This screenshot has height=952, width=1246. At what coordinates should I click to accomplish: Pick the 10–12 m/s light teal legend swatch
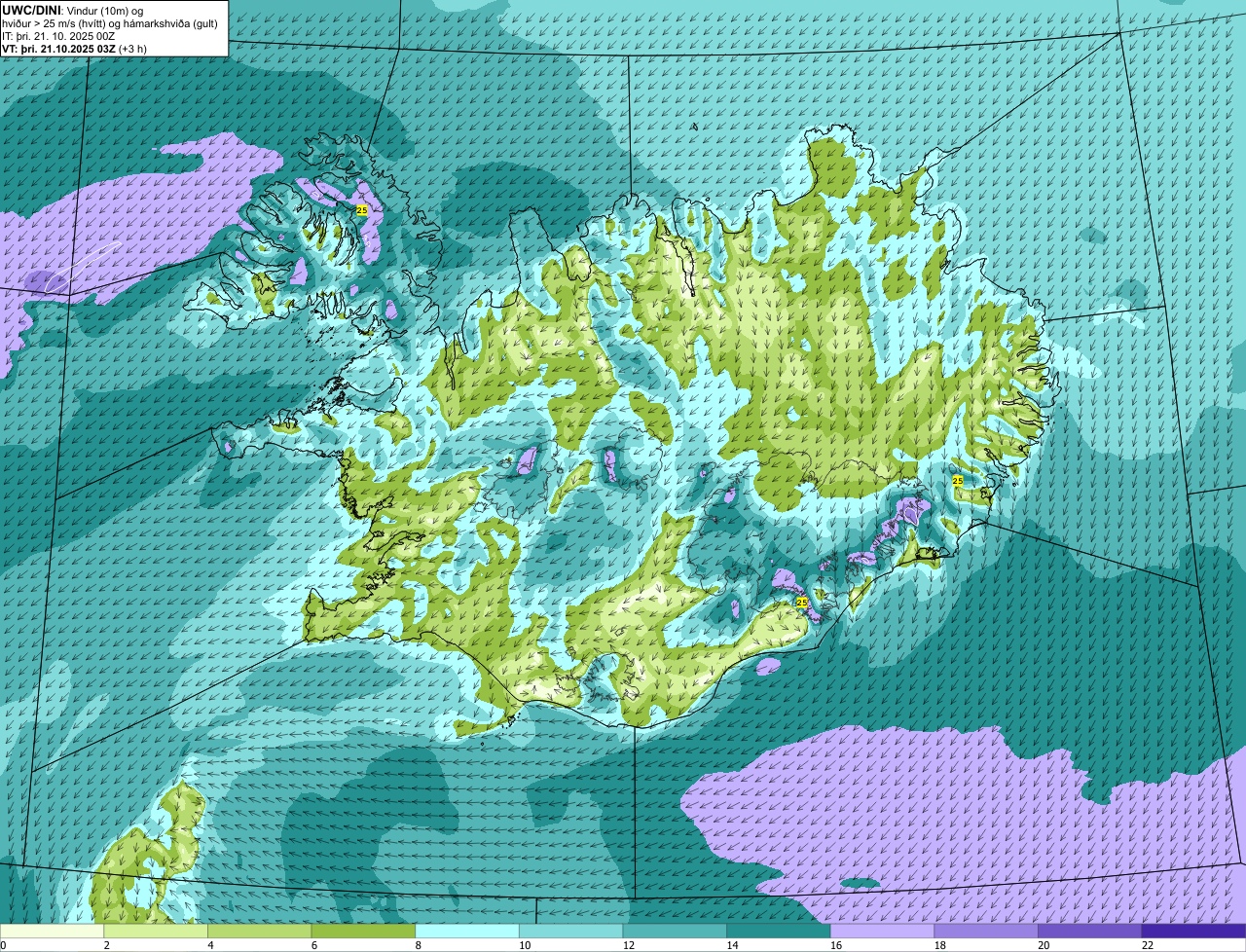[571, 931]
